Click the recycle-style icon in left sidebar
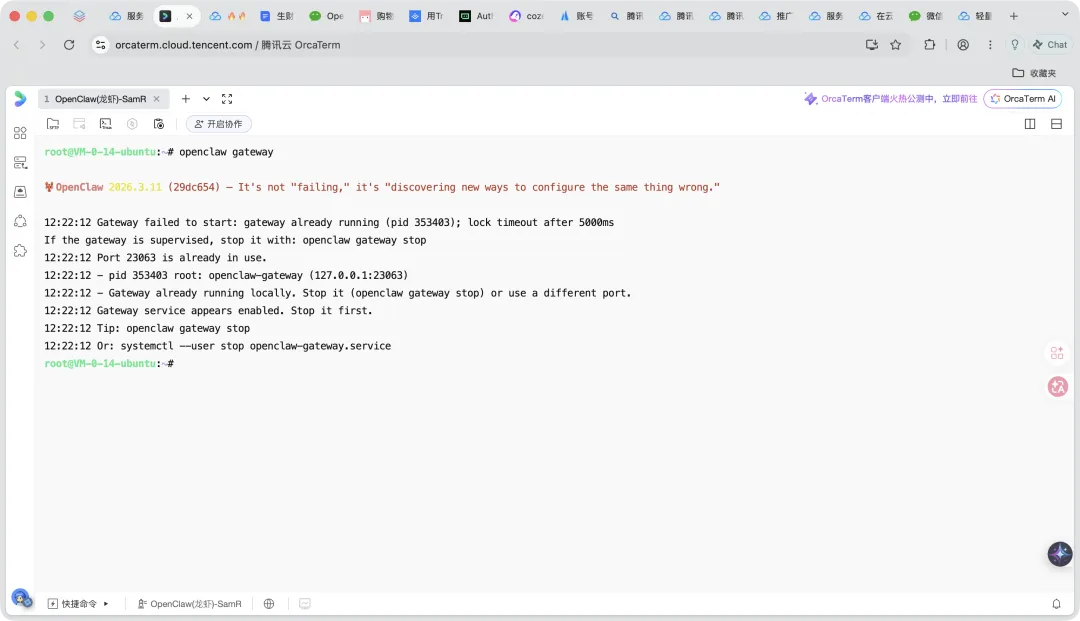Screen dimensions: 1080x621 [20, 221]
